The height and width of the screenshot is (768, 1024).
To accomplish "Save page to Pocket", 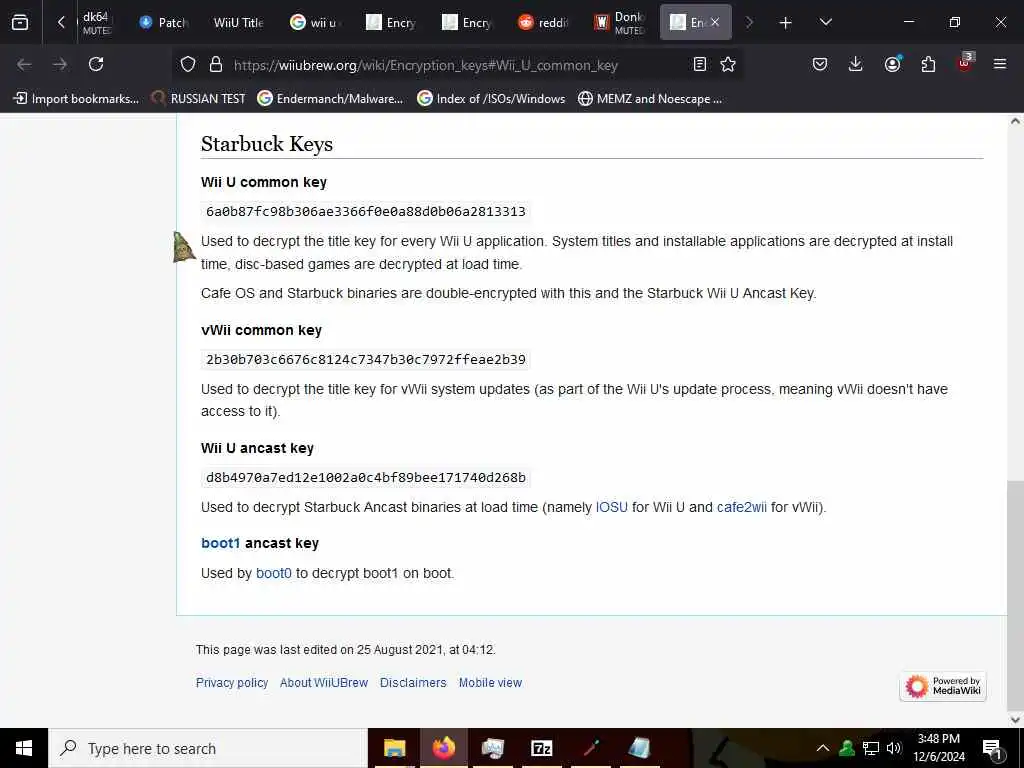I will (x=820, y=64).
